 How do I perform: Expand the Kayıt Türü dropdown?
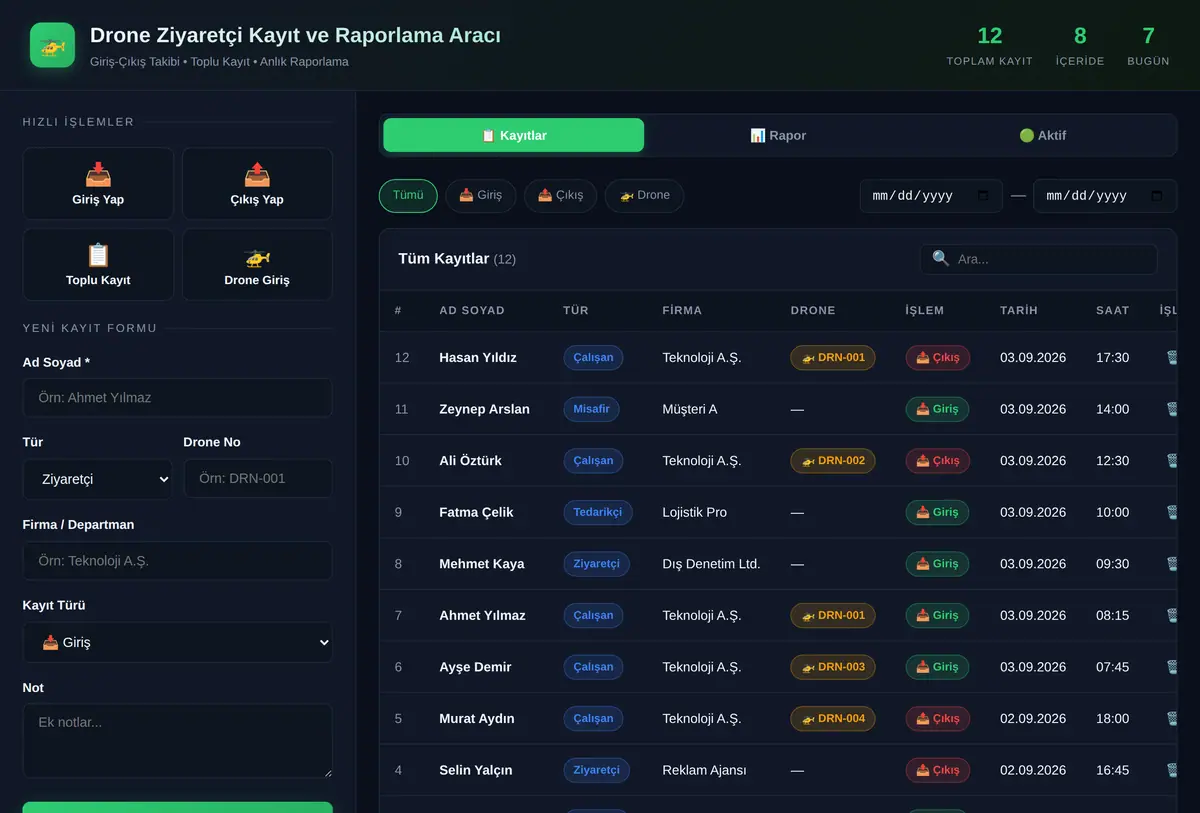177,643
